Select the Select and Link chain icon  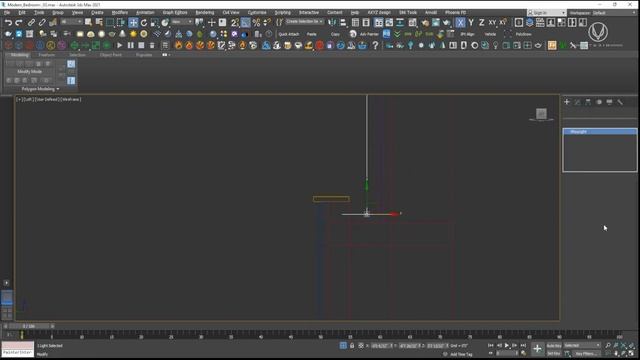point(31,22)
